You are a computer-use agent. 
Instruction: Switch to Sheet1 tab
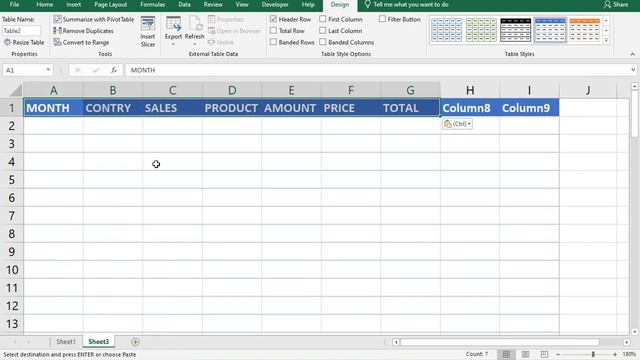click(x=66, y=342)
